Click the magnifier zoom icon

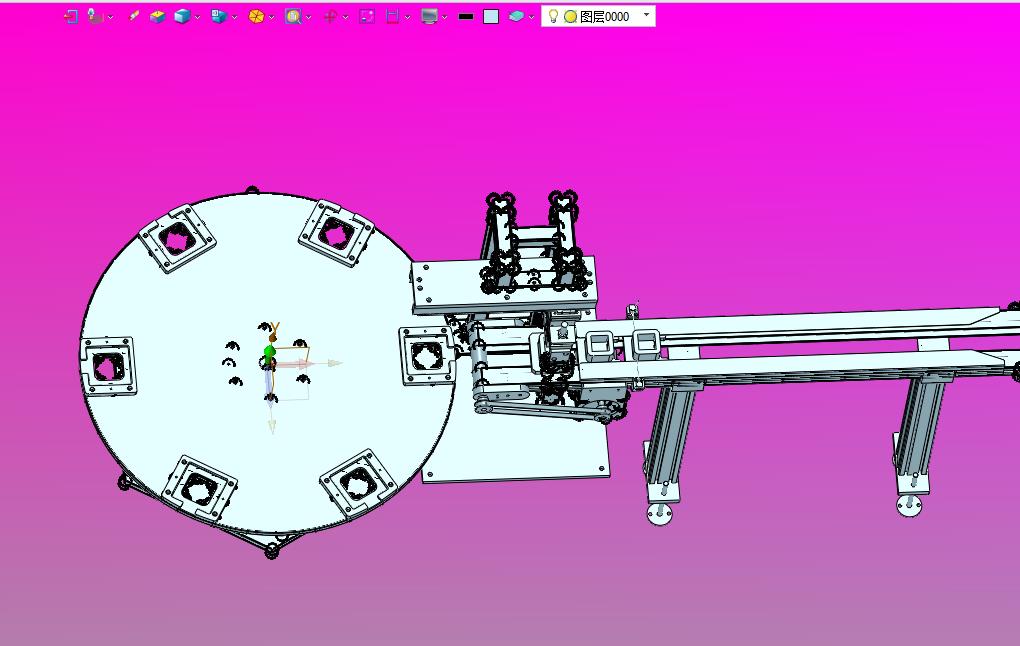tap(293, 17)
